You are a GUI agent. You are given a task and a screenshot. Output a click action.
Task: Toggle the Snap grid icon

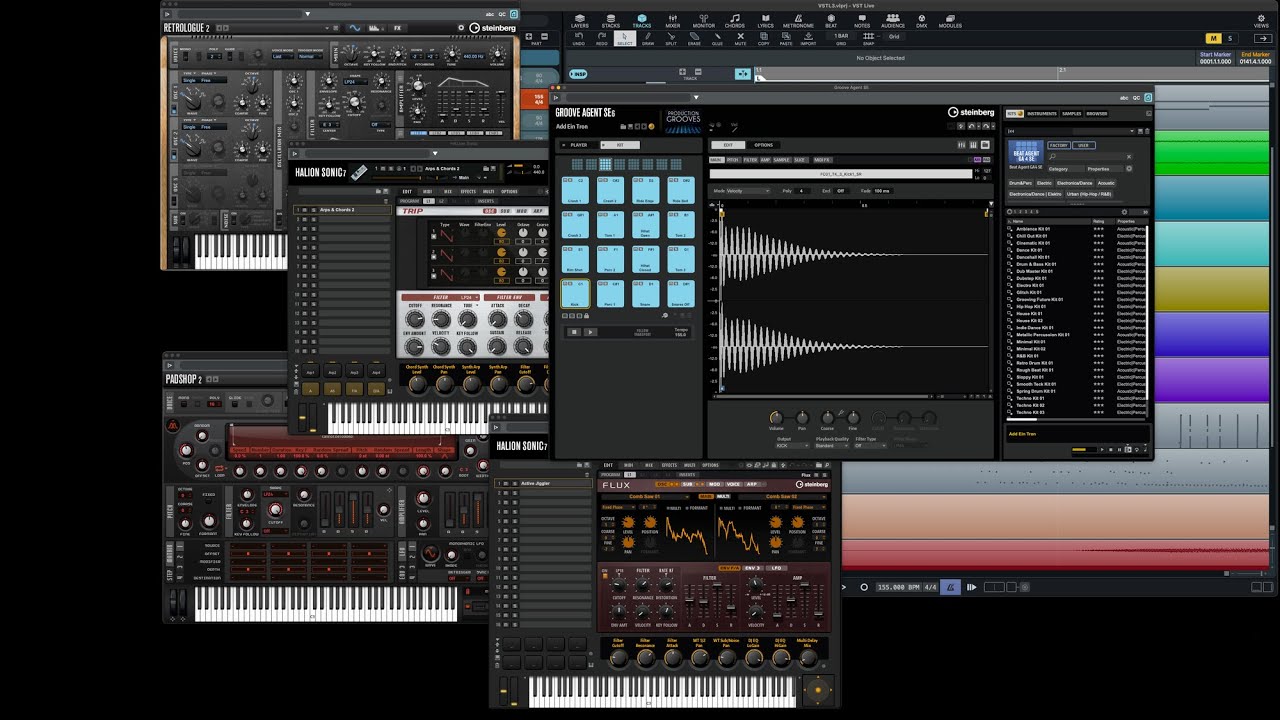pos(868,39)
